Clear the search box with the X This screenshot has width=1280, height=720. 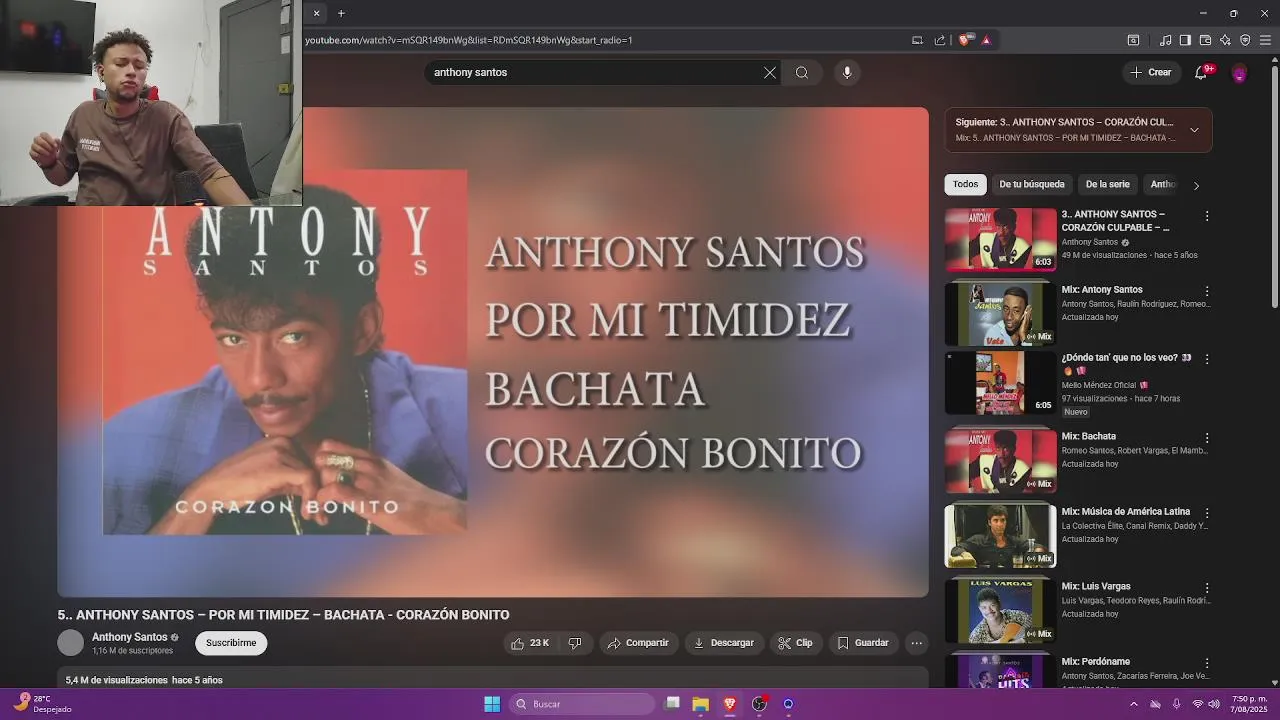coord(770,72)
